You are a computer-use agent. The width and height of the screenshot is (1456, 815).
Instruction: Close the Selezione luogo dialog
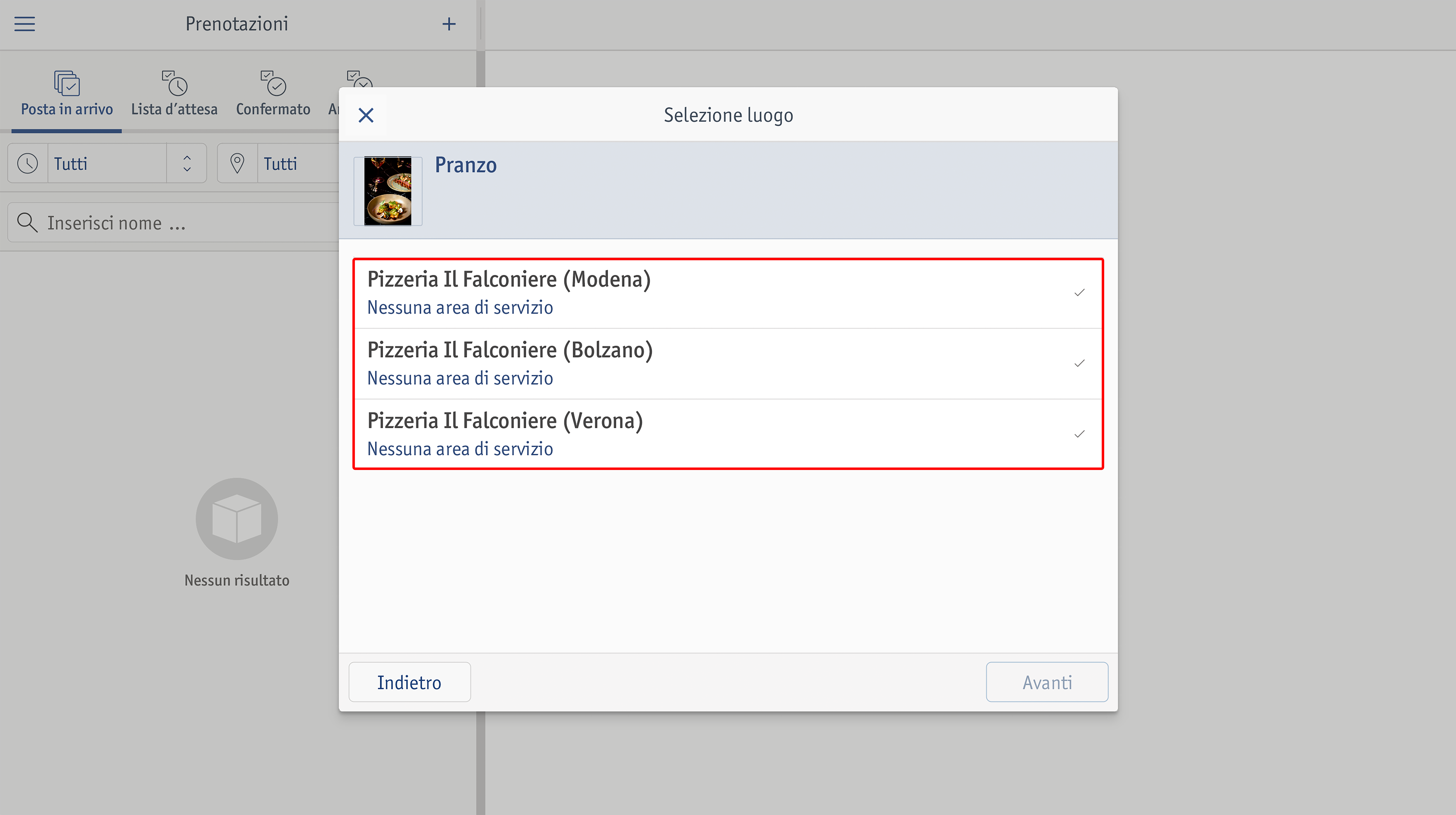click(x=366, y=115)
